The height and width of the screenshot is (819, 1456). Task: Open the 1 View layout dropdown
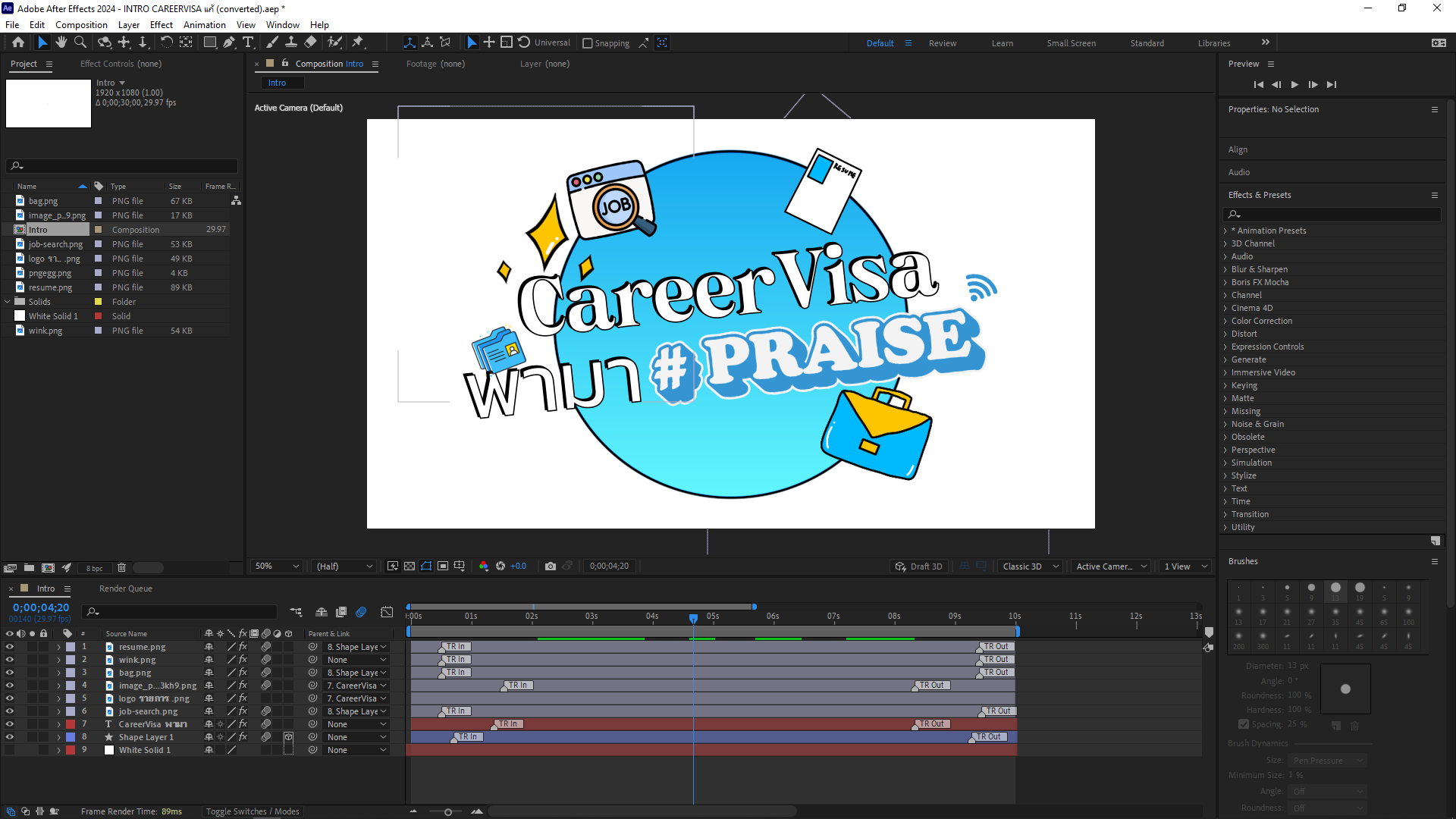point(1186,566)
